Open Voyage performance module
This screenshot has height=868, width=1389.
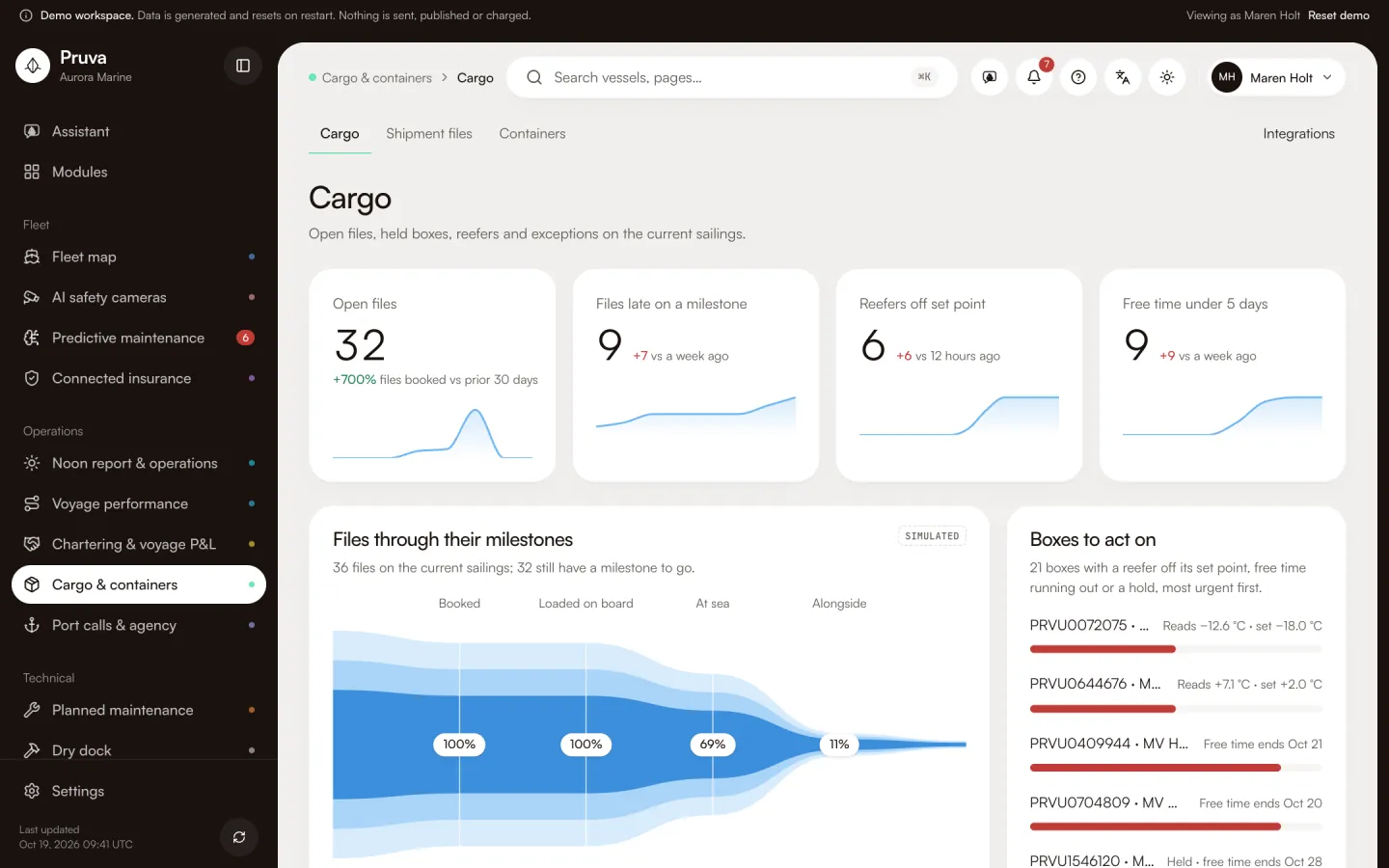click(139, 503)
